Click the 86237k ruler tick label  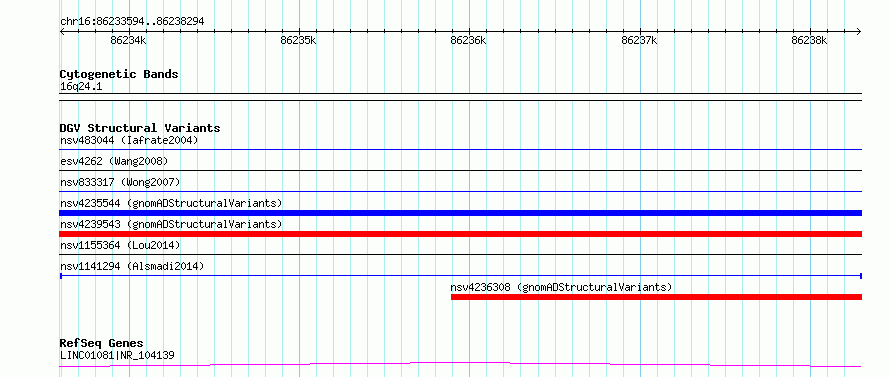tap(640, 40)
